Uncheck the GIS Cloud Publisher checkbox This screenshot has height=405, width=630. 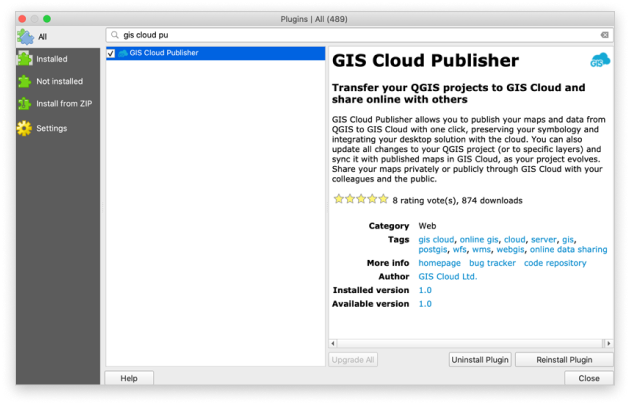click(111, 53)
